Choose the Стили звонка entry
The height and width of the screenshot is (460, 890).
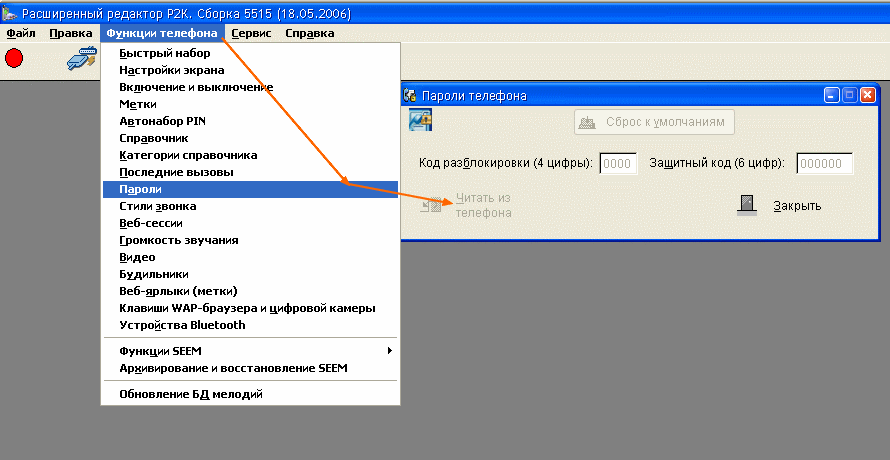click(x=250, y=206)
